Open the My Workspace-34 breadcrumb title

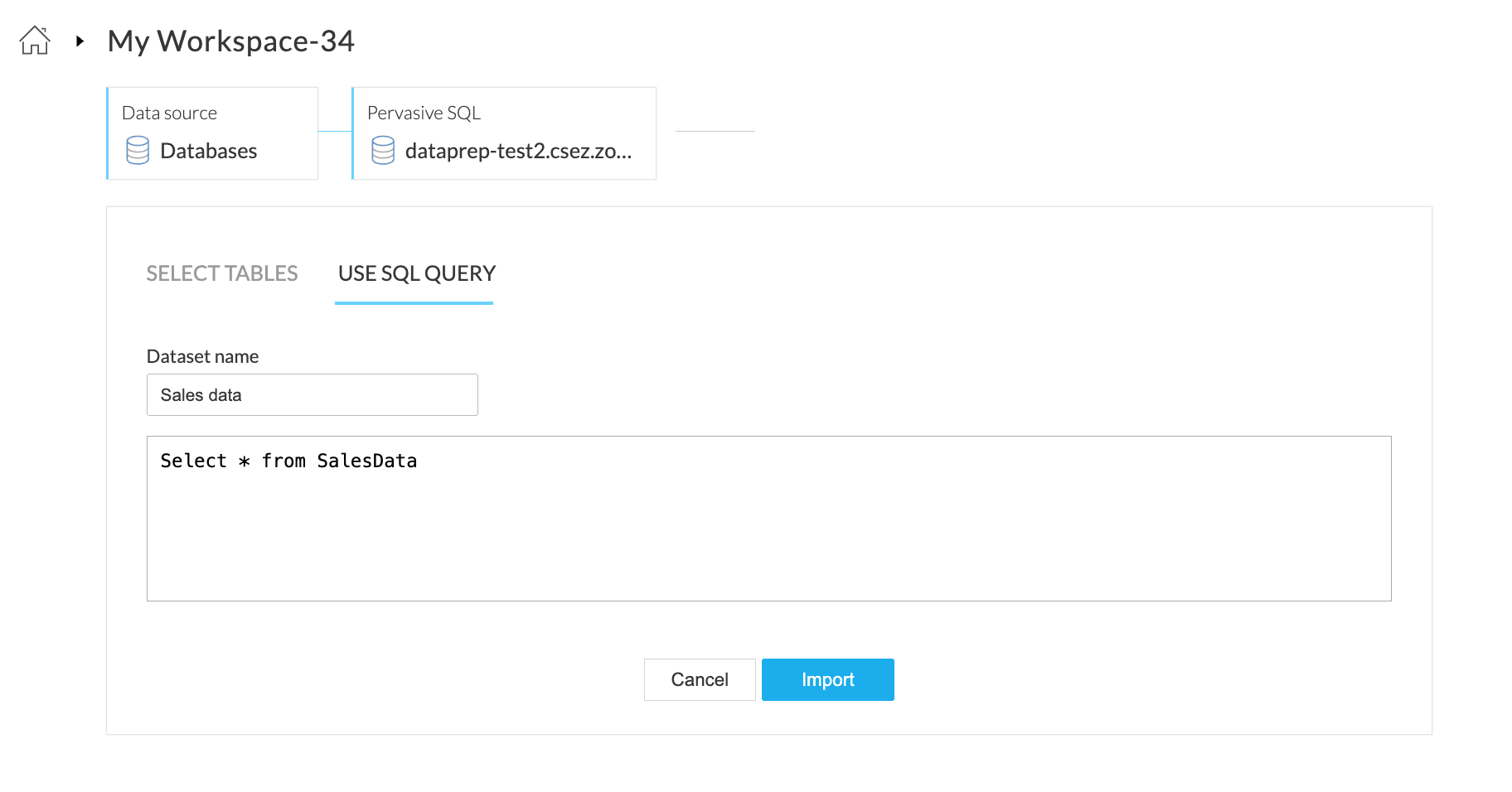click(x=231, y=41)
